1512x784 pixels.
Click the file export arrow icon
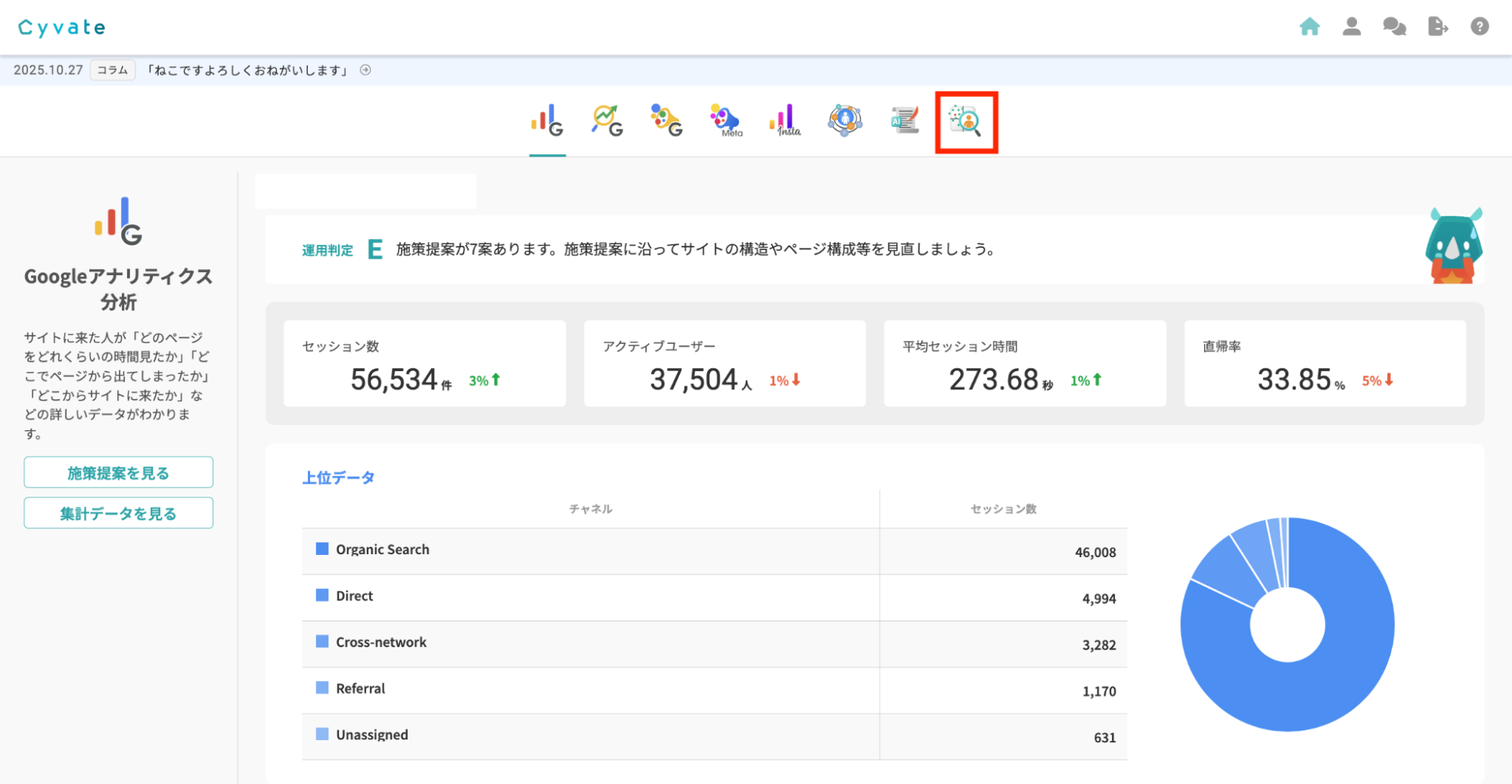click(1437, 27)
